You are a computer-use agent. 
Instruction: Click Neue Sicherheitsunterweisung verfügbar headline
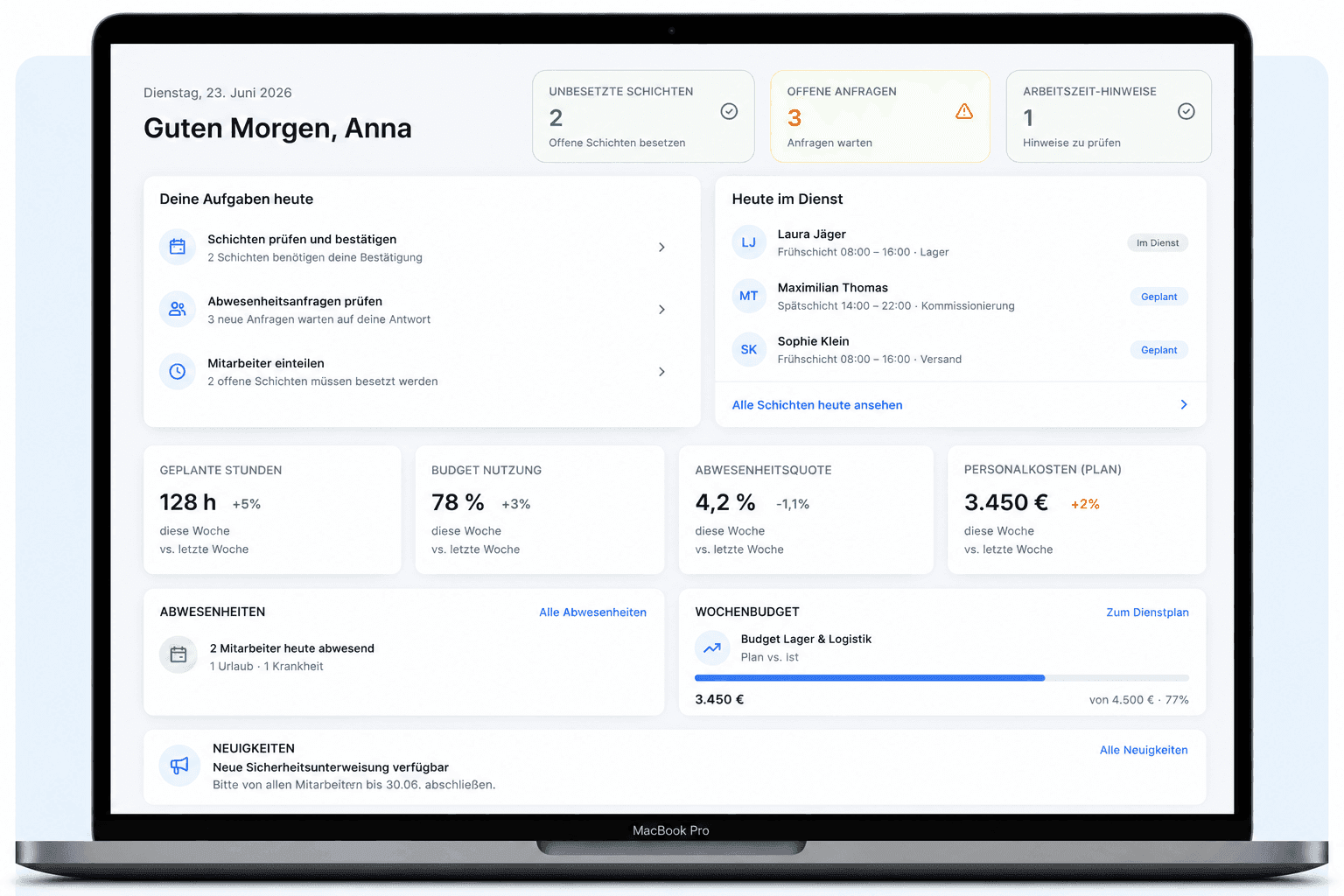(x=331, y=767)
